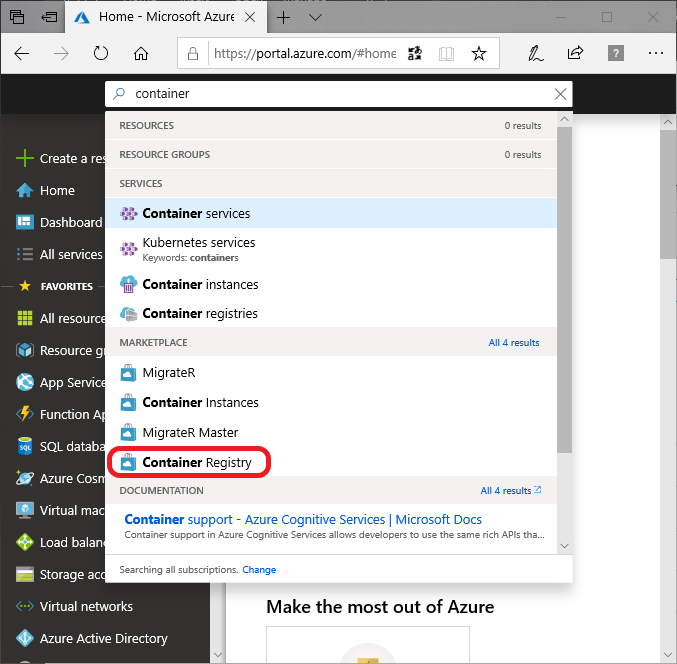Go to the browser home page icon
This screenshot has height=664, width=677.
pos(141,54)
